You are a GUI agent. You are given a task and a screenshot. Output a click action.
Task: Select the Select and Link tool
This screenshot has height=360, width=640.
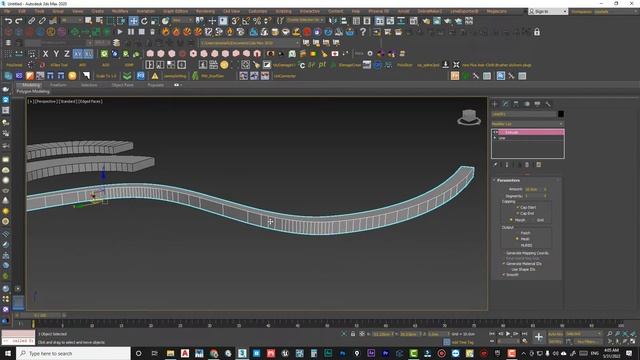coord(31,20)
